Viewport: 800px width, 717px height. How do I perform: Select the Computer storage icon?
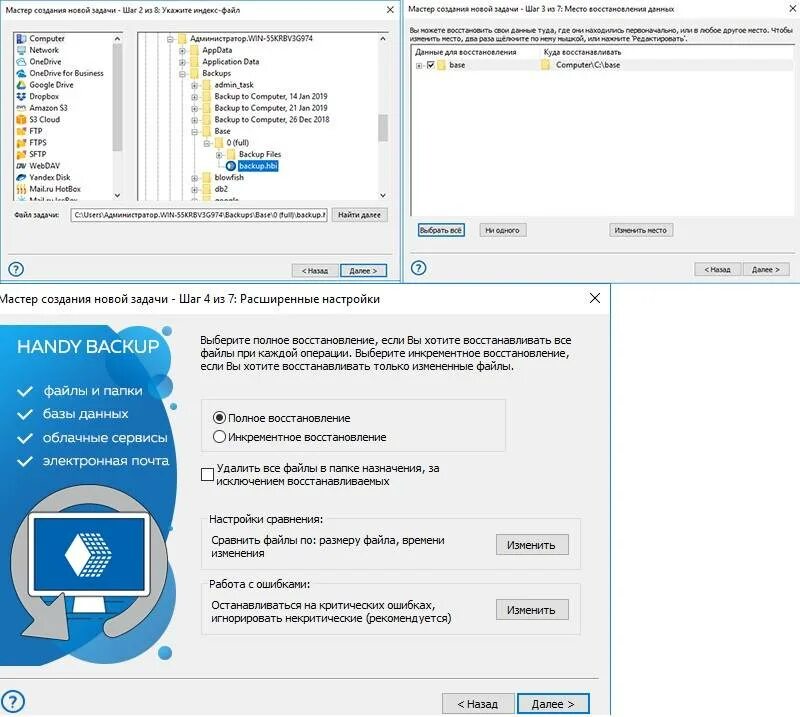pos(21,38)
